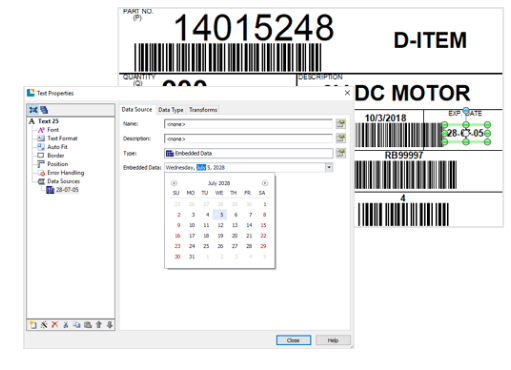The width and height of the screenshot is (511, 370).
Task: Click the Embedded Data date text field
Action: [x=244, y=167]
